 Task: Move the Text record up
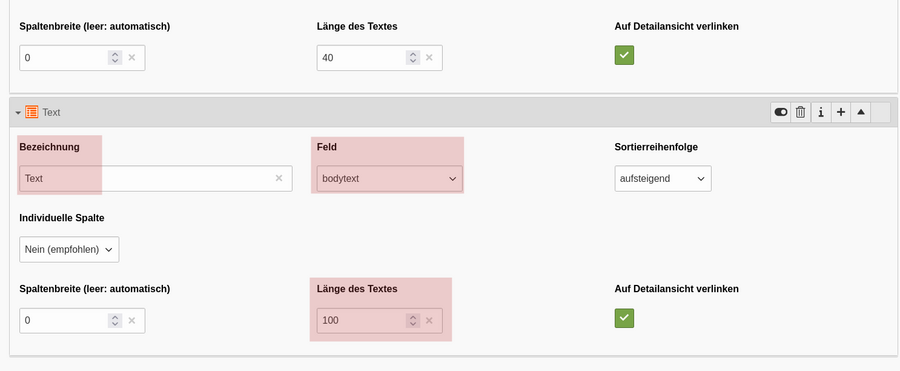(x=860, y=113)
